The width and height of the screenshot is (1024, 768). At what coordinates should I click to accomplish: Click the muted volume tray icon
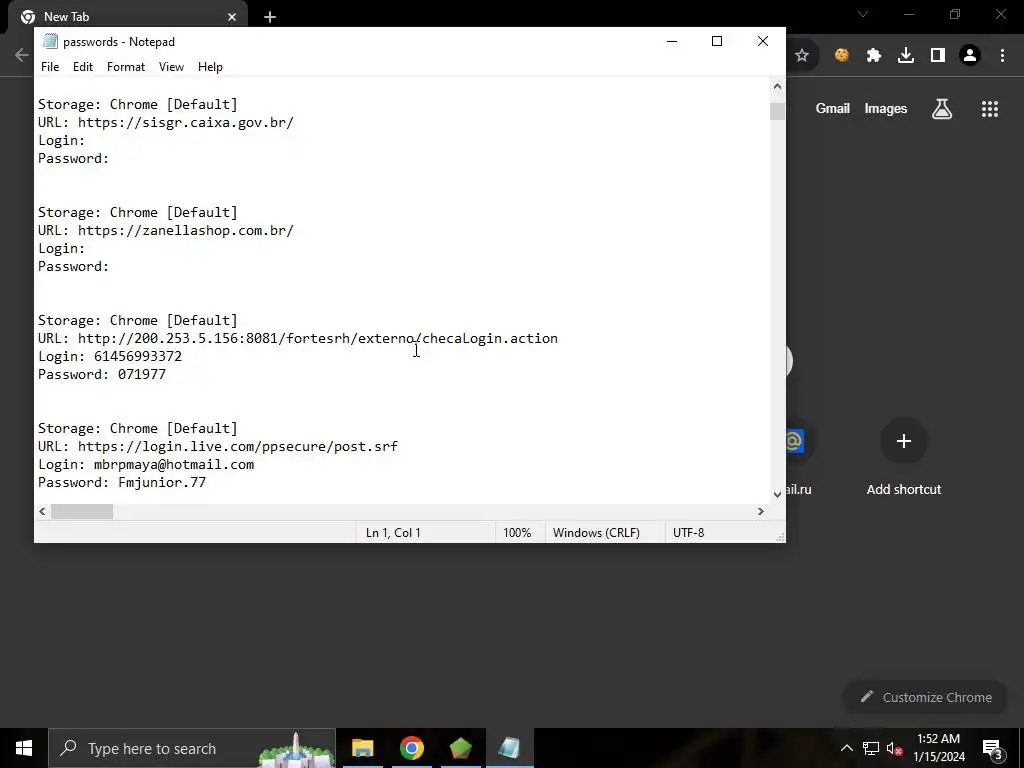coord(895,748)
